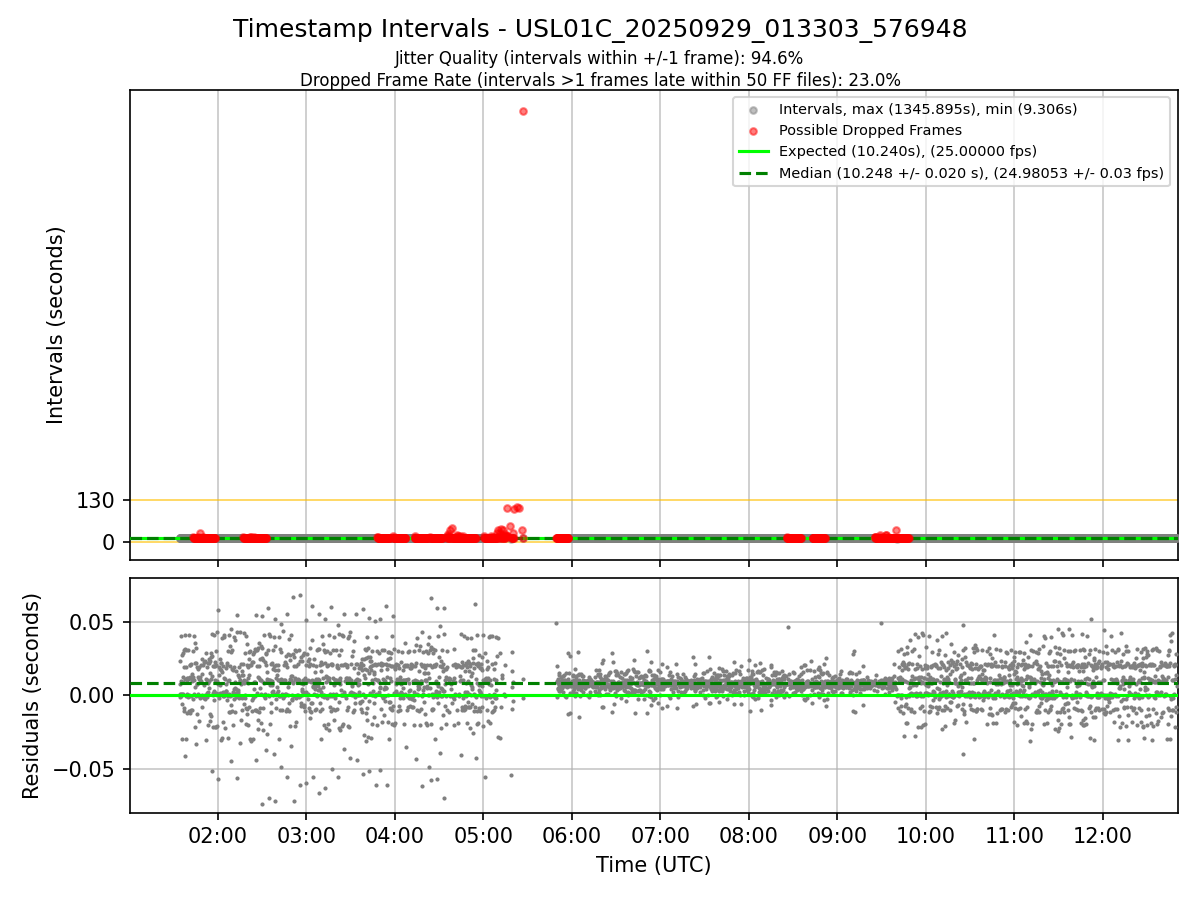
Task: Click the x-axis tick label '04:00'
Action: (395, 835)
